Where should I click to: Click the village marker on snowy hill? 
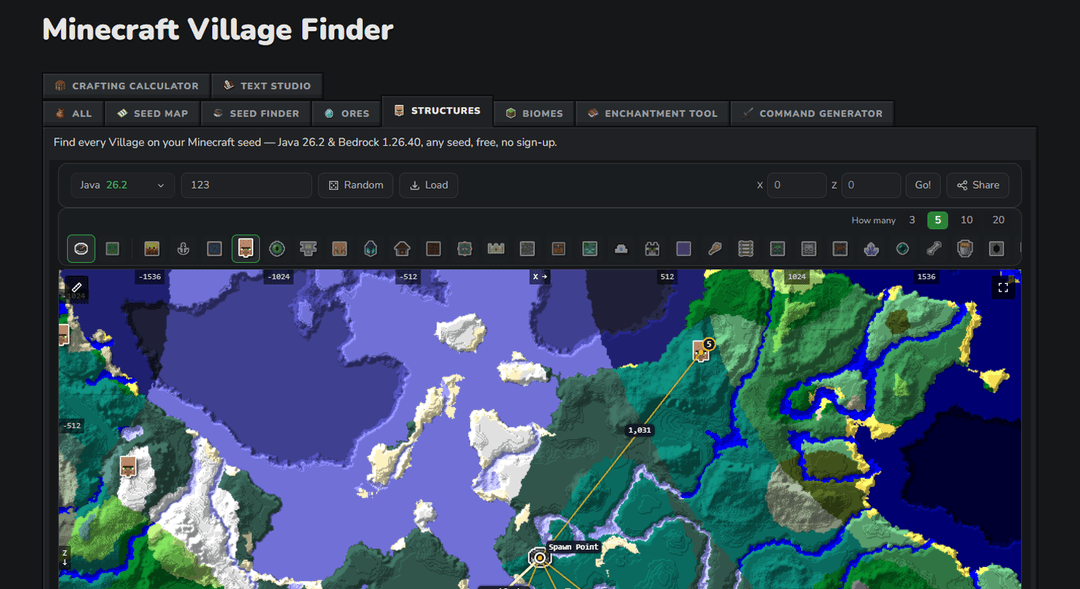(128, 466)
